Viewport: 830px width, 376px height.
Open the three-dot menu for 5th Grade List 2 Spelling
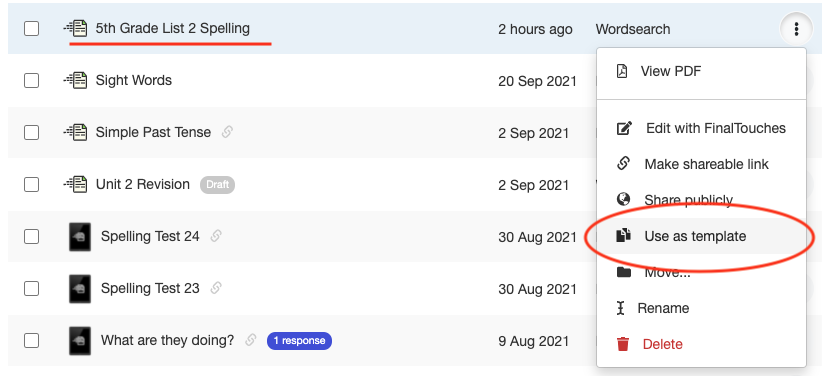[796, 29]
